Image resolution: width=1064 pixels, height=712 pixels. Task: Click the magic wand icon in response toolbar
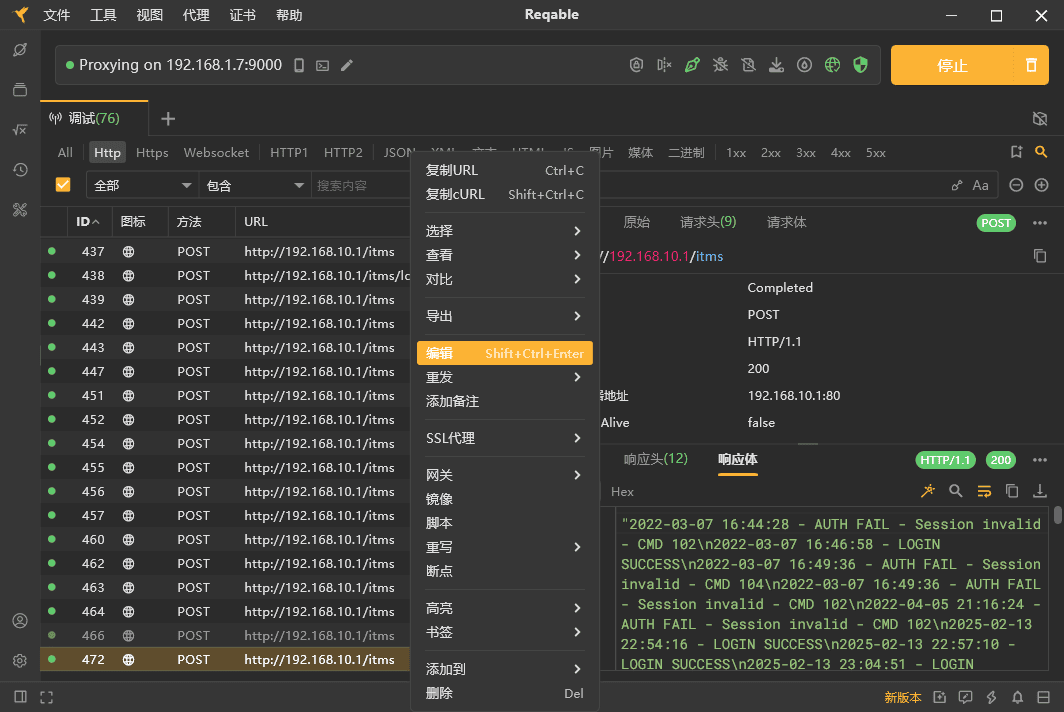(x=928, y=491)
